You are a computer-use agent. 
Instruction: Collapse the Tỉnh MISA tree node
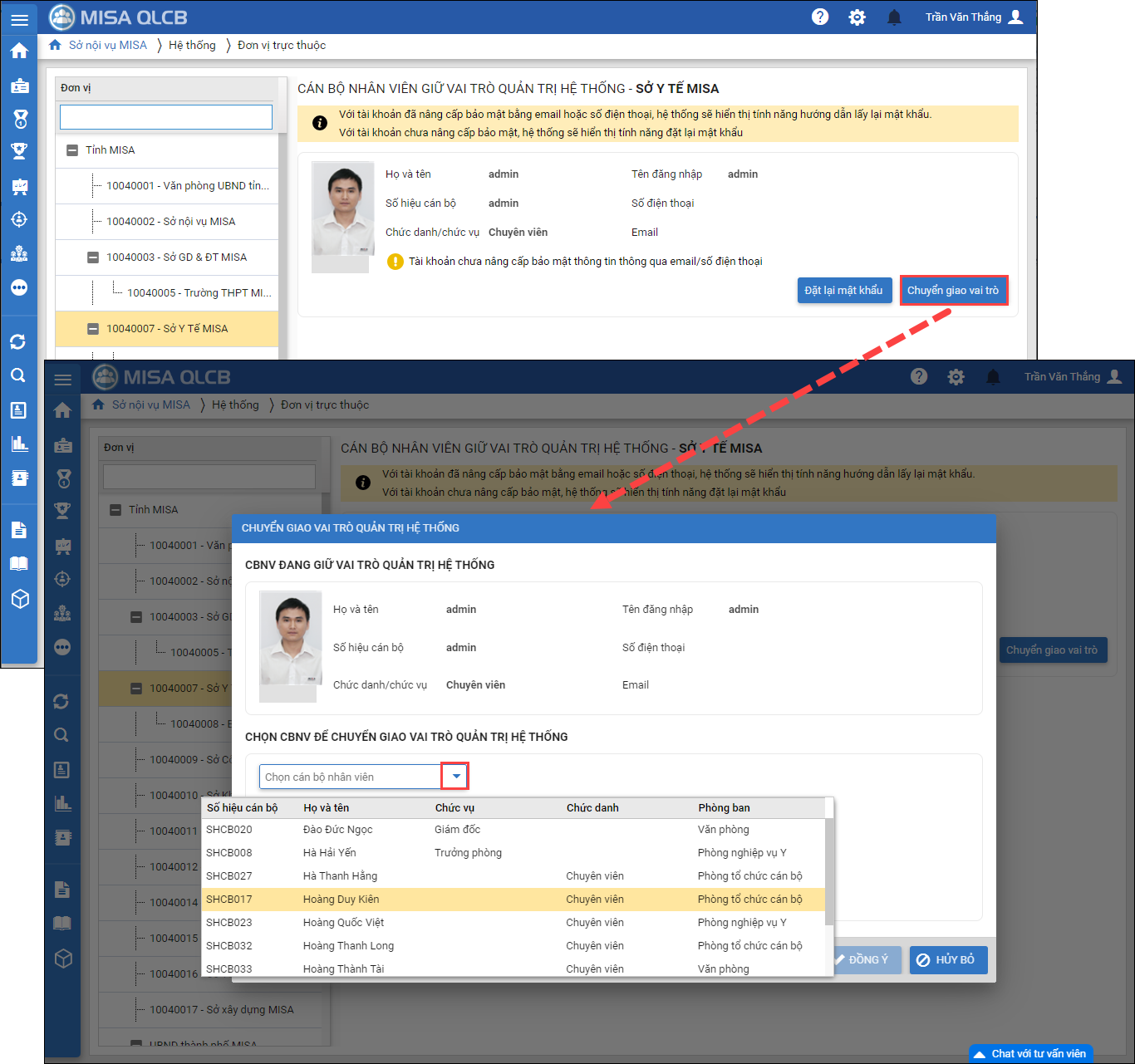pyautogui.click(x=72, y=150)
